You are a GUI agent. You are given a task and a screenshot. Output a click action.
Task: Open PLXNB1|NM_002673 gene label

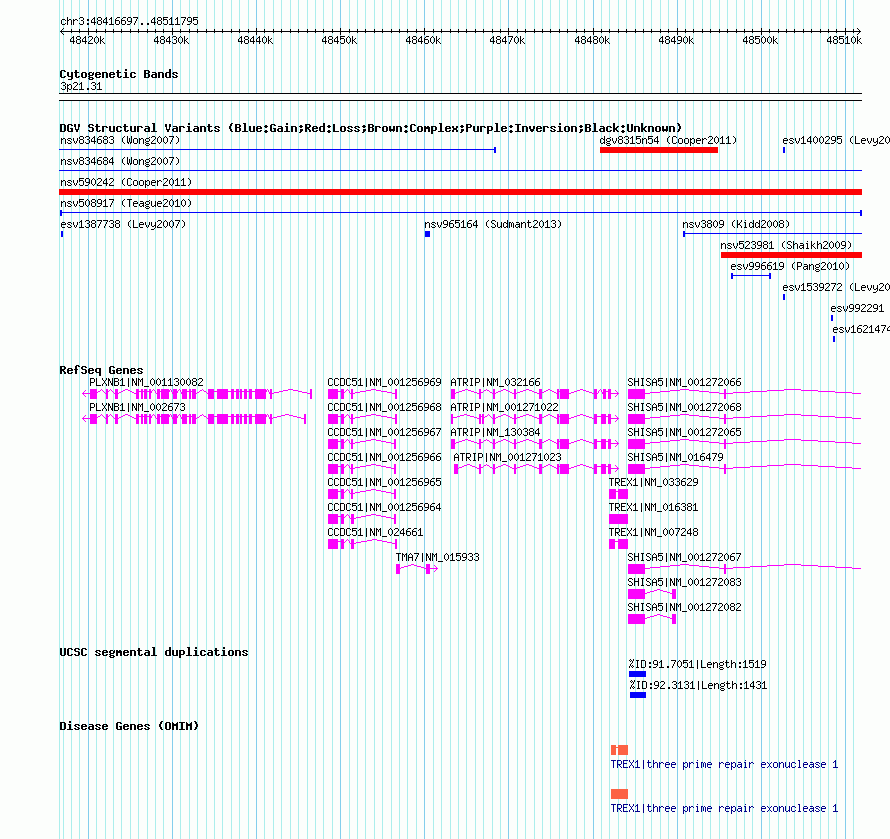click(x=137, y=407)
